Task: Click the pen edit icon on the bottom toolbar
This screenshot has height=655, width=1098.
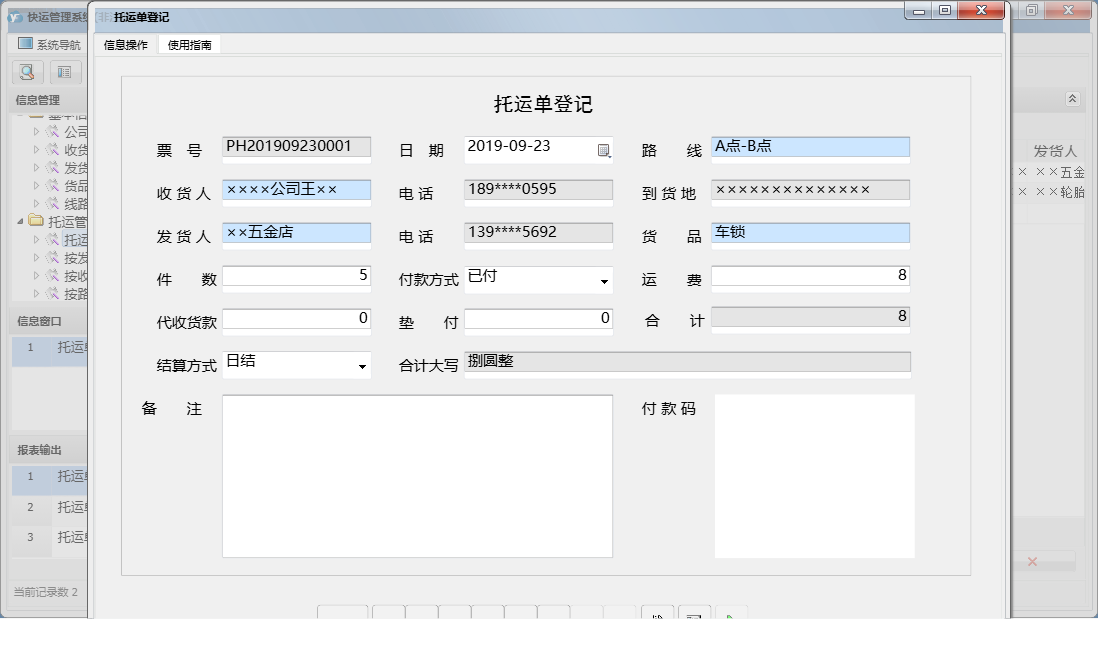Action: 657,618
